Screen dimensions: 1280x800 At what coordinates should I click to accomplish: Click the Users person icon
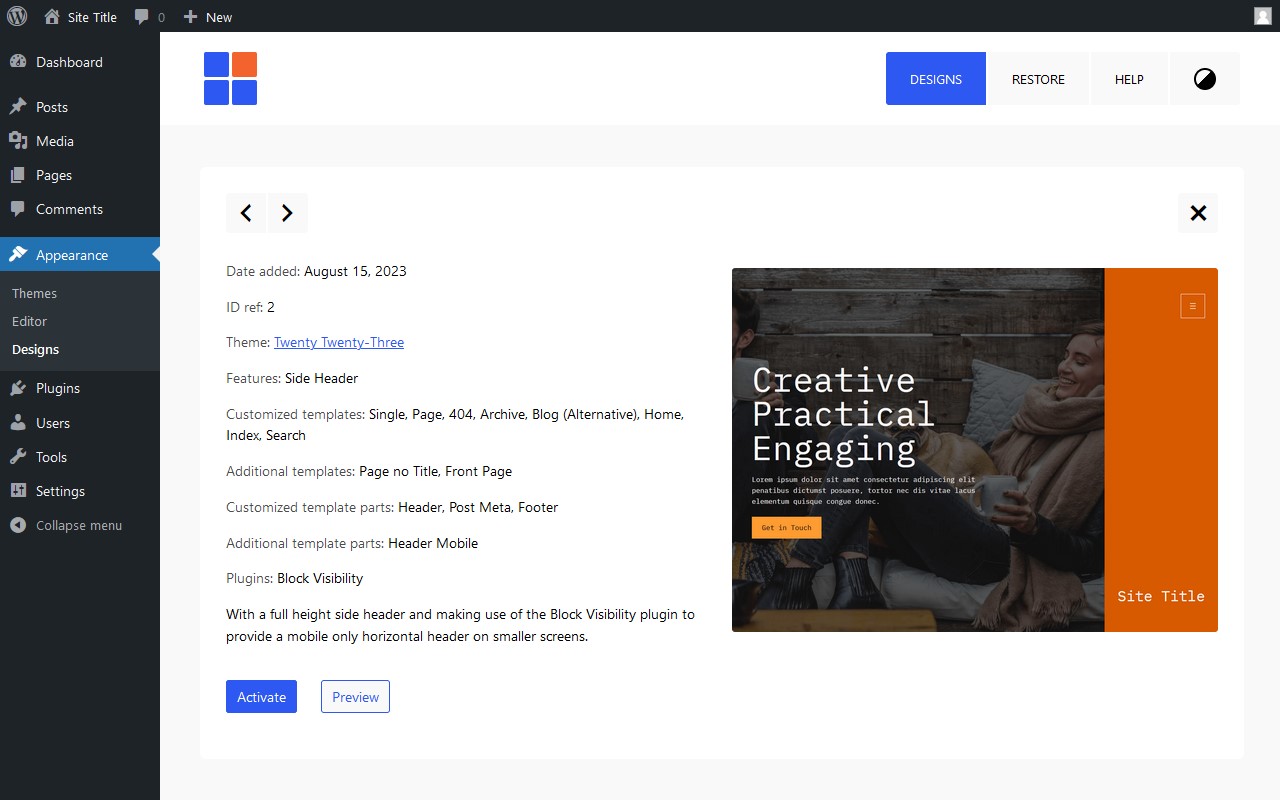click(x=18, y=423)
